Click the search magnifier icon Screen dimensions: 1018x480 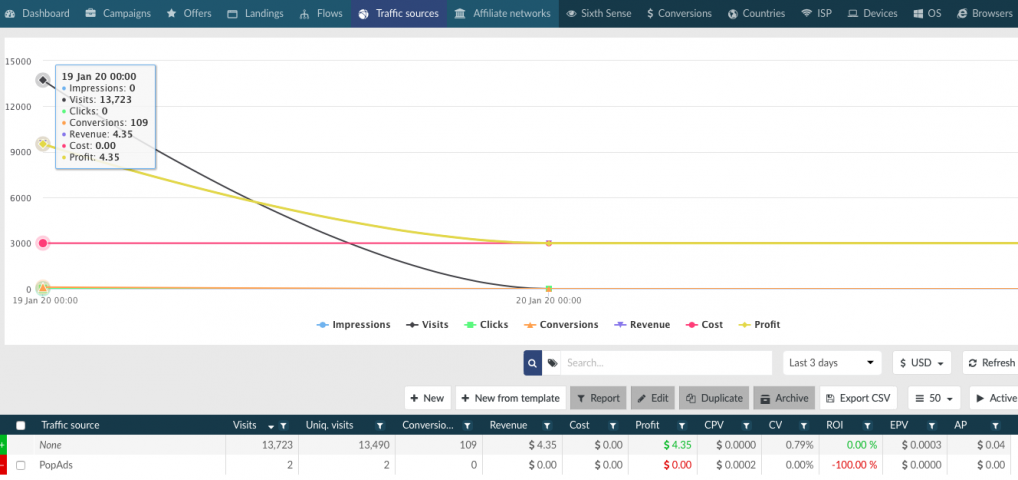(x=533, y=363)
